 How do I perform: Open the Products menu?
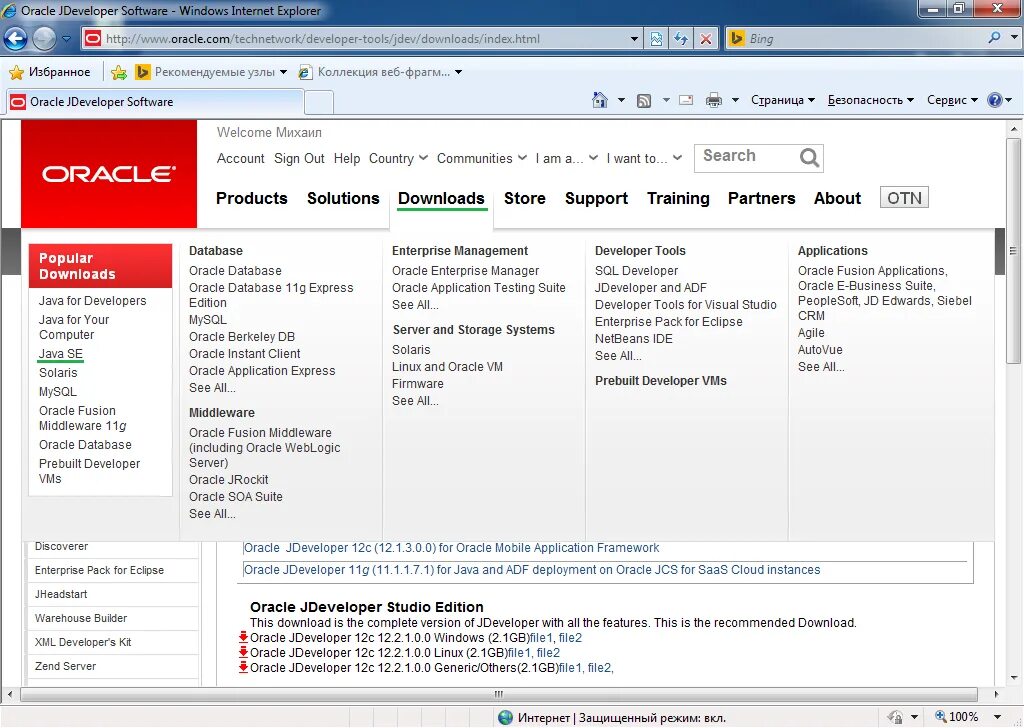(251, 198)
